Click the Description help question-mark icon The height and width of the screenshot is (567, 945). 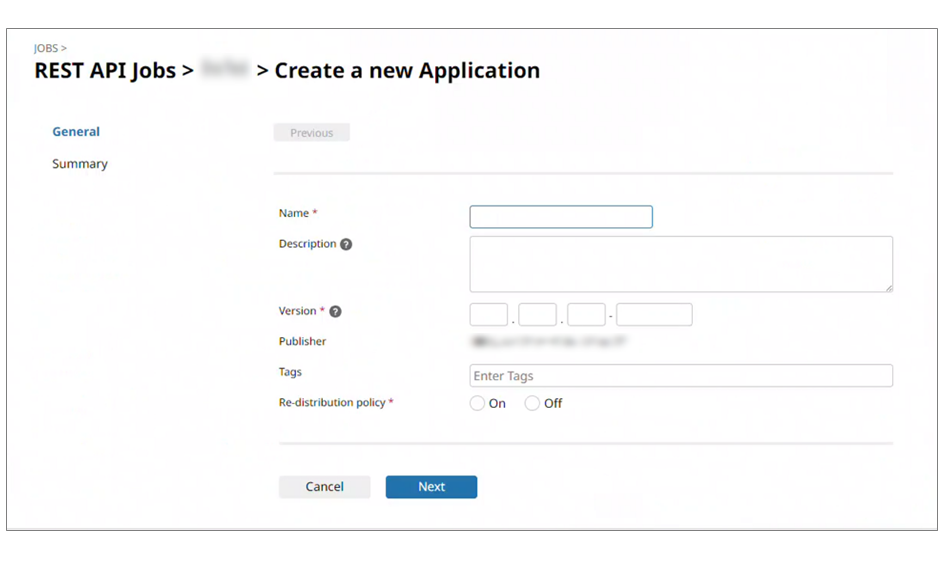click(x=346, y=244)
